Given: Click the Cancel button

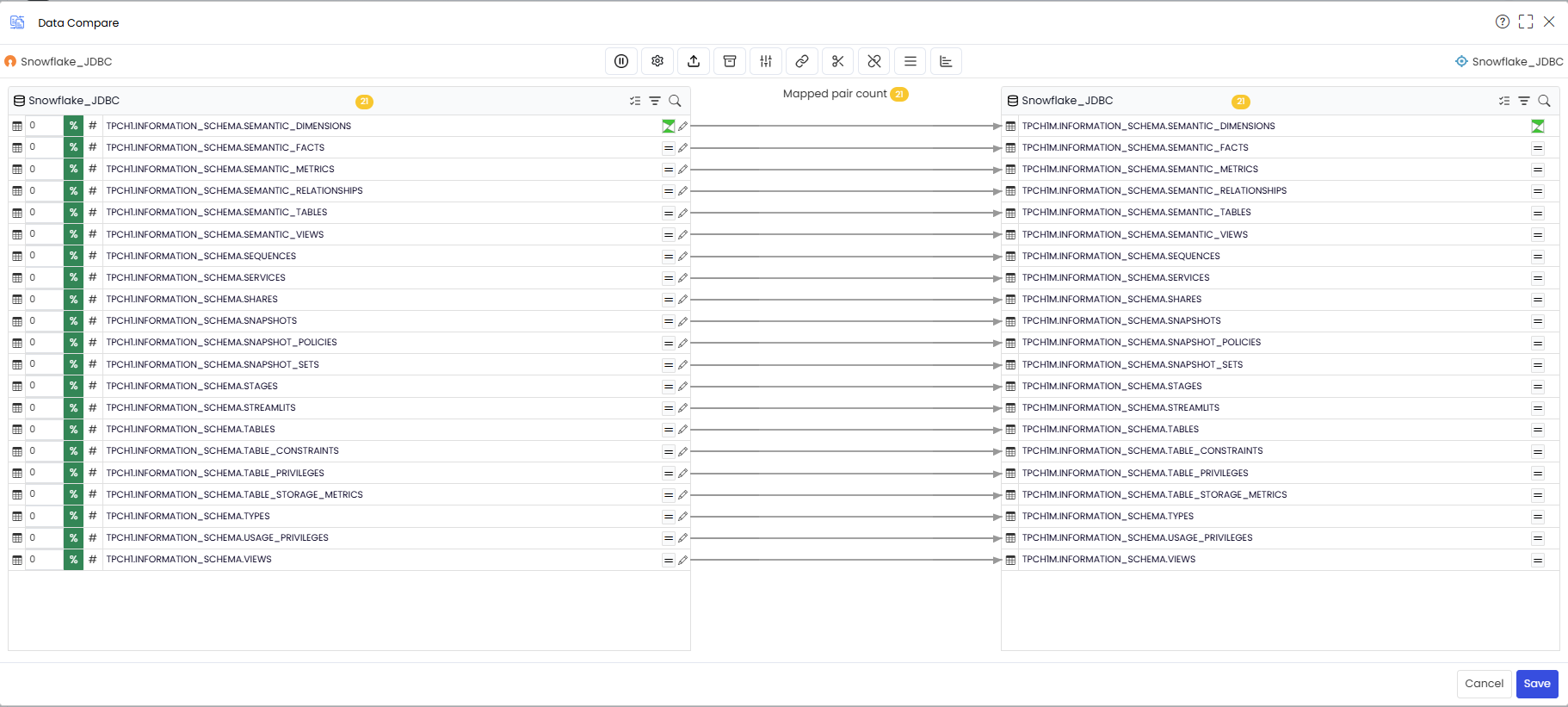Looking at the screenshot, I should [1485, 684].
